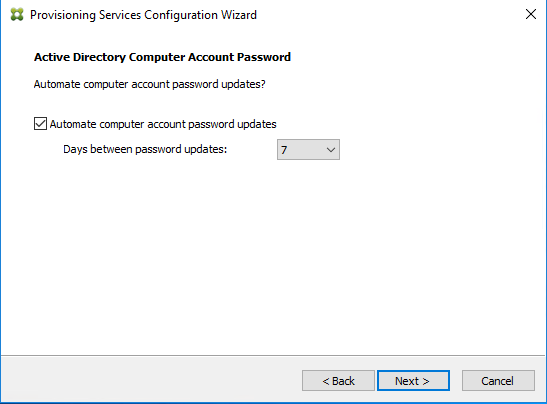547x404 pixels.
Task: Toggle Automate computer account password updates checkbox
Action: [40, 124]
